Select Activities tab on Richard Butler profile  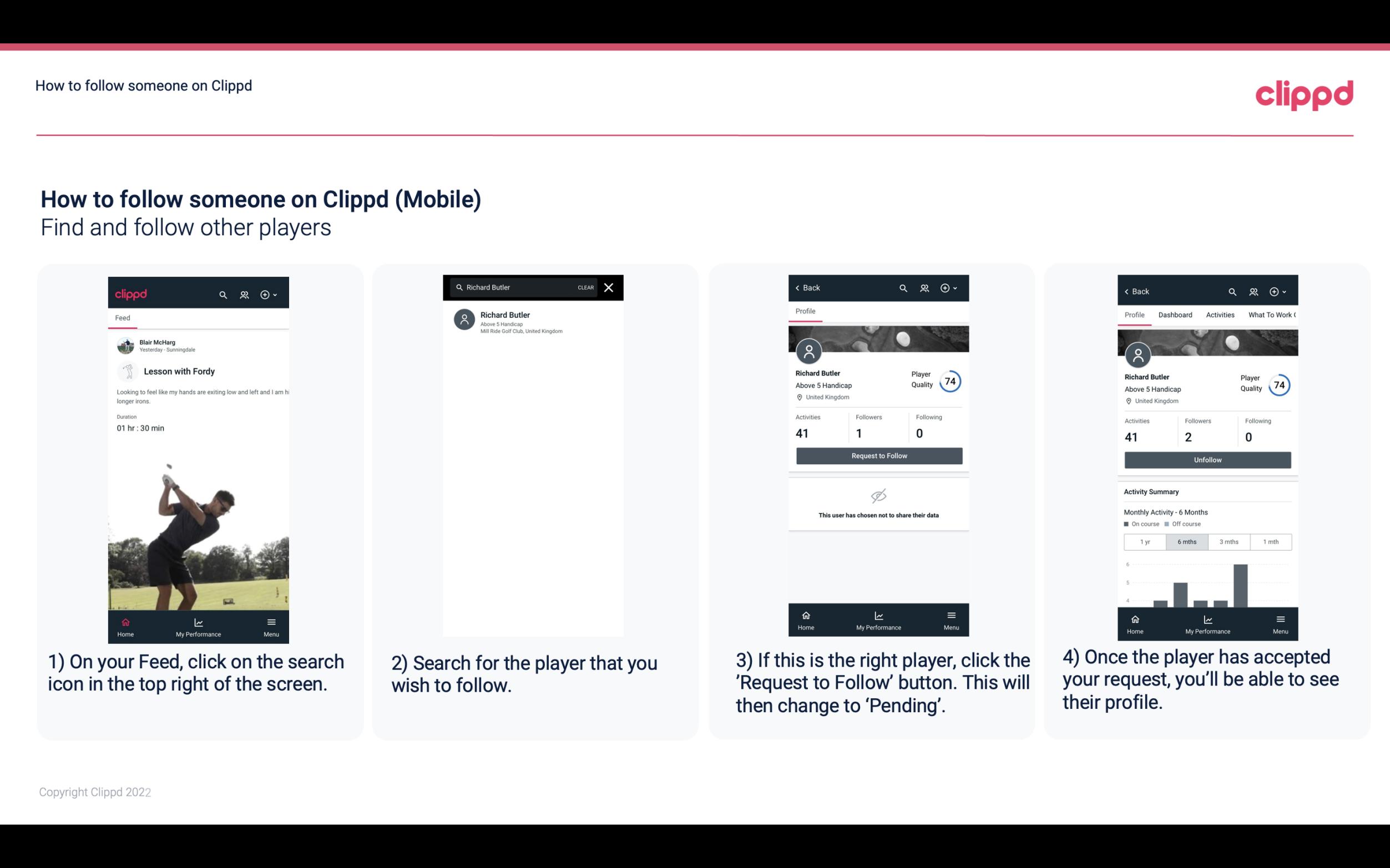coord(1219,315)
